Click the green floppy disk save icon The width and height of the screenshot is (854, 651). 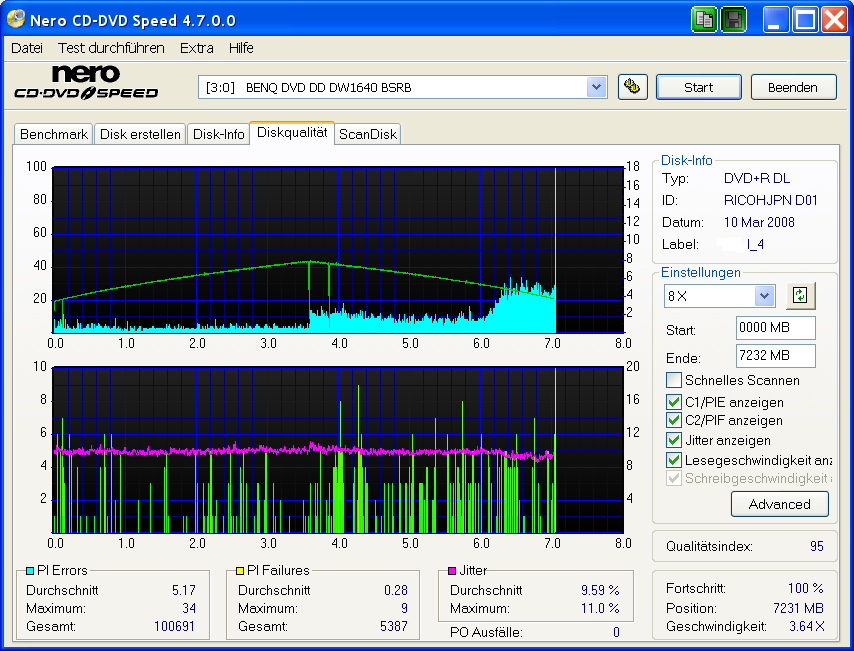[x=733, y=19]
